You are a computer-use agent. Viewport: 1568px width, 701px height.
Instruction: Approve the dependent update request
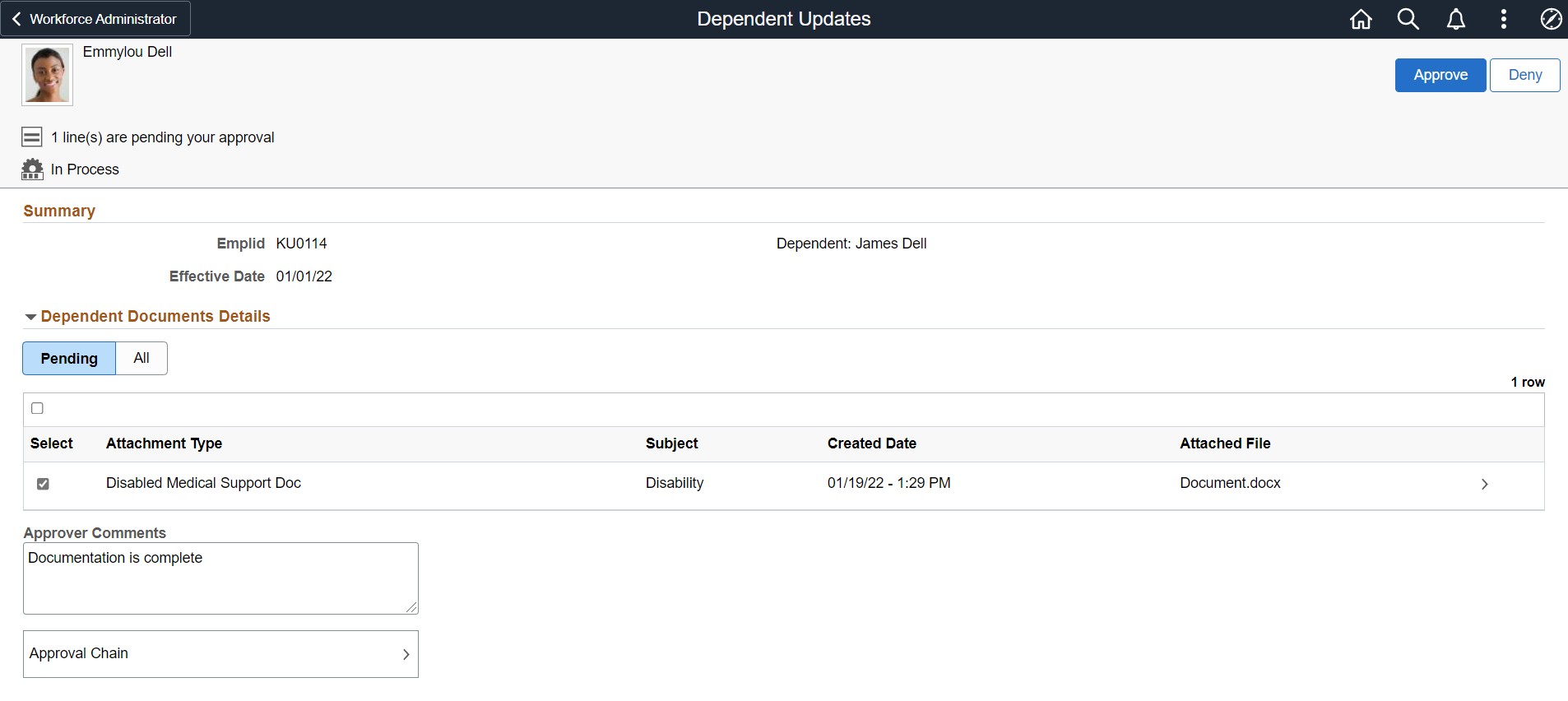coord(1440,75)
